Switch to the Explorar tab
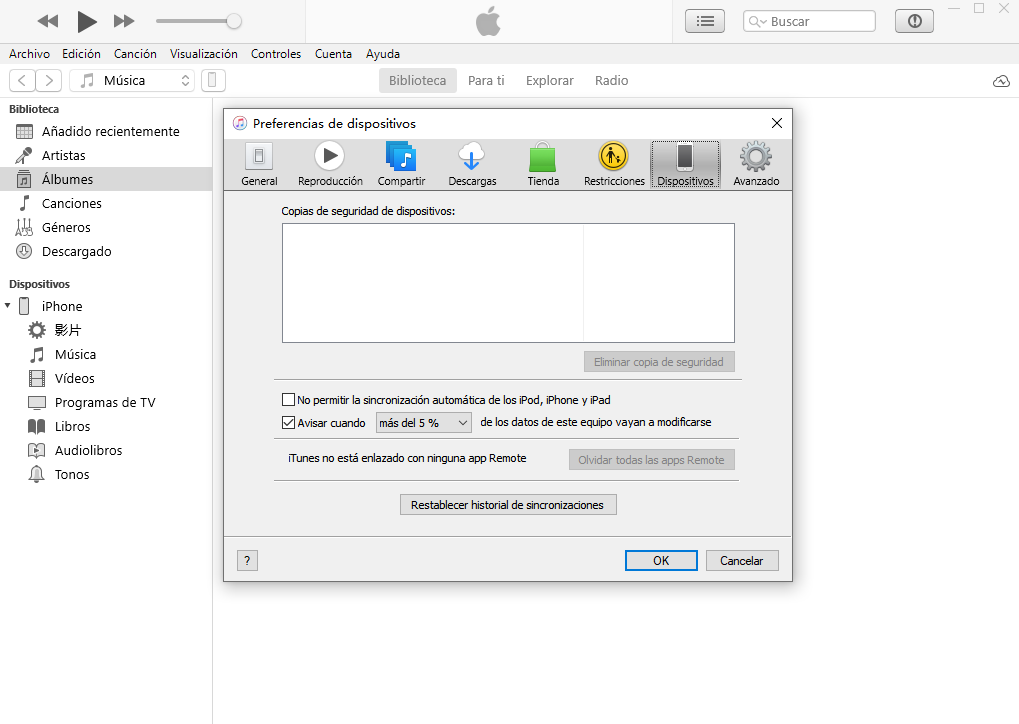Image resolution: width=1019 pixels, height=724 pixels. (549, 81)
